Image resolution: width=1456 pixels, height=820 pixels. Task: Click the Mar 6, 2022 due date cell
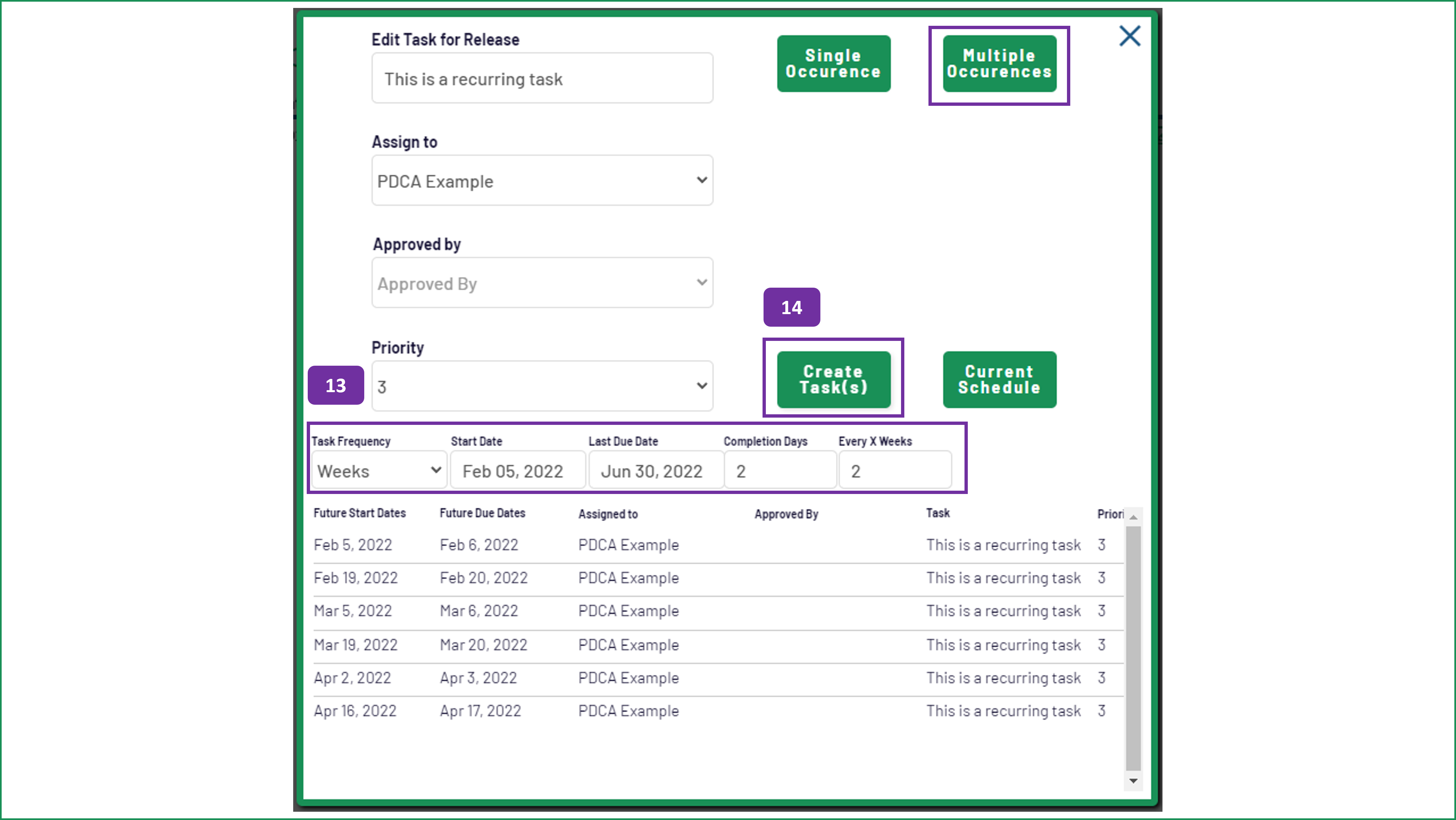[479, 611]
